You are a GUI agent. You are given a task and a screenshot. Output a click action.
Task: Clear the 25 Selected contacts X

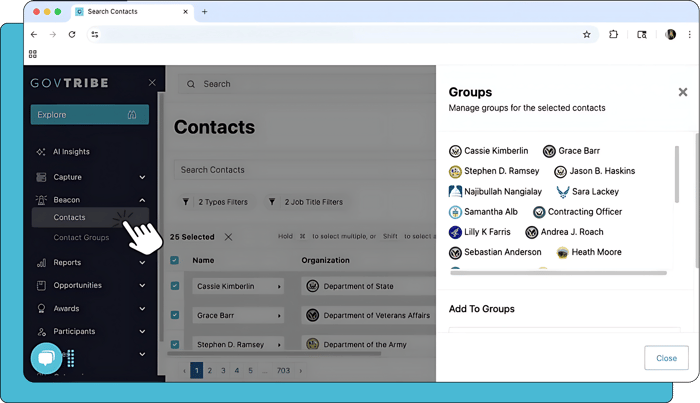pos(228,237)
